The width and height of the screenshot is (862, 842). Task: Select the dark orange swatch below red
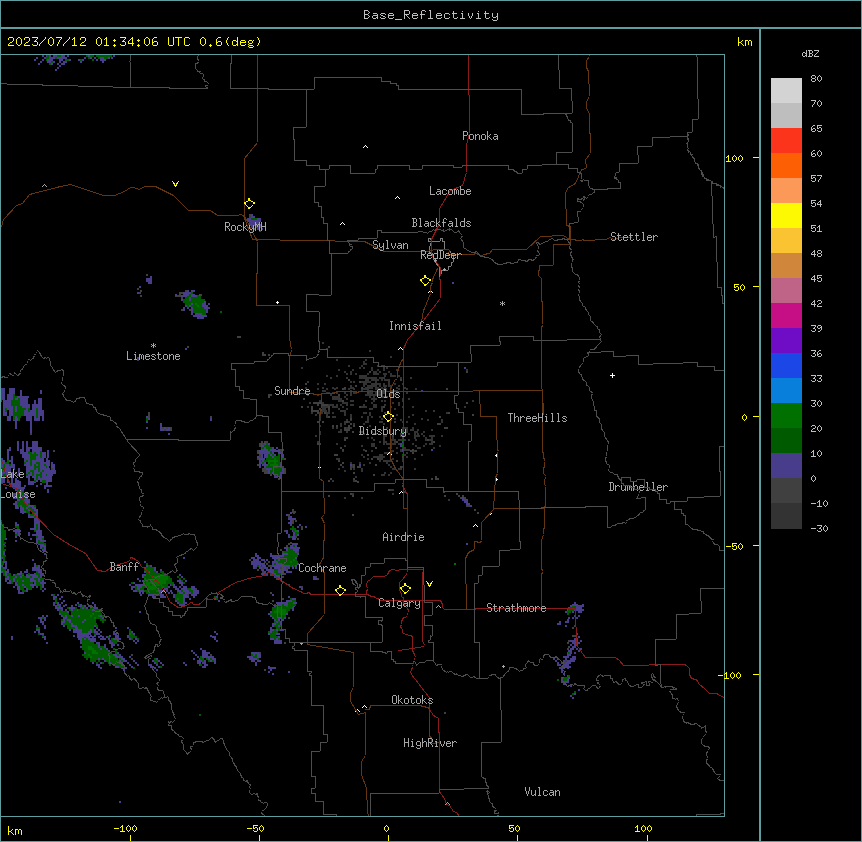pyautogui.click(x=786, y=165)
